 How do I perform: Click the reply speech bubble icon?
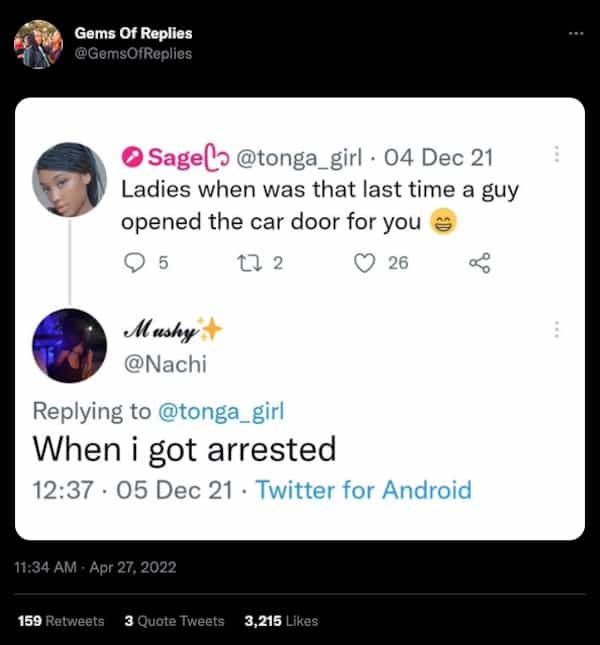point(134,263)
